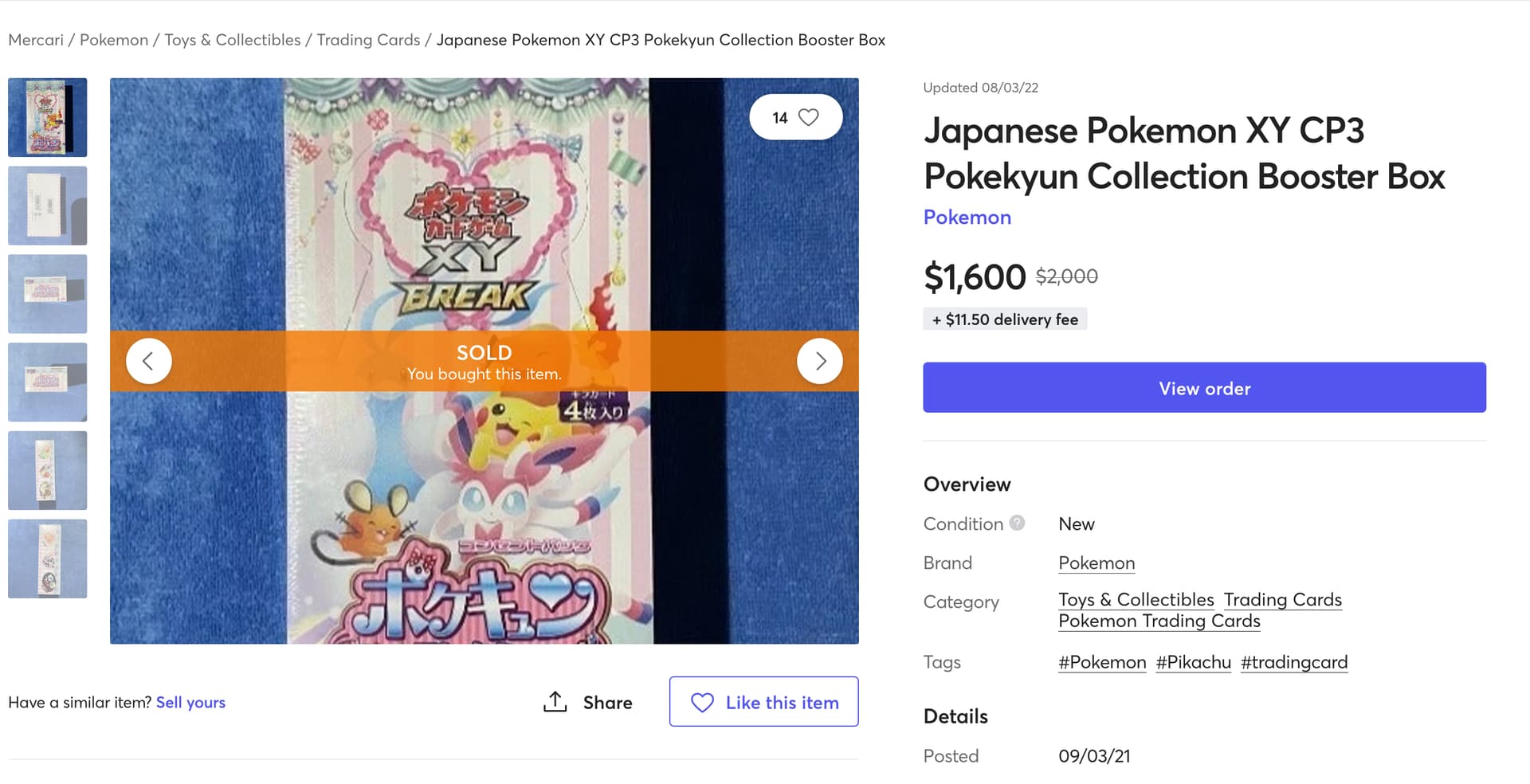
Task: Open Toys & Collectibles breadcrumb link
Action: pyautogui.click(x=233, y=40)
